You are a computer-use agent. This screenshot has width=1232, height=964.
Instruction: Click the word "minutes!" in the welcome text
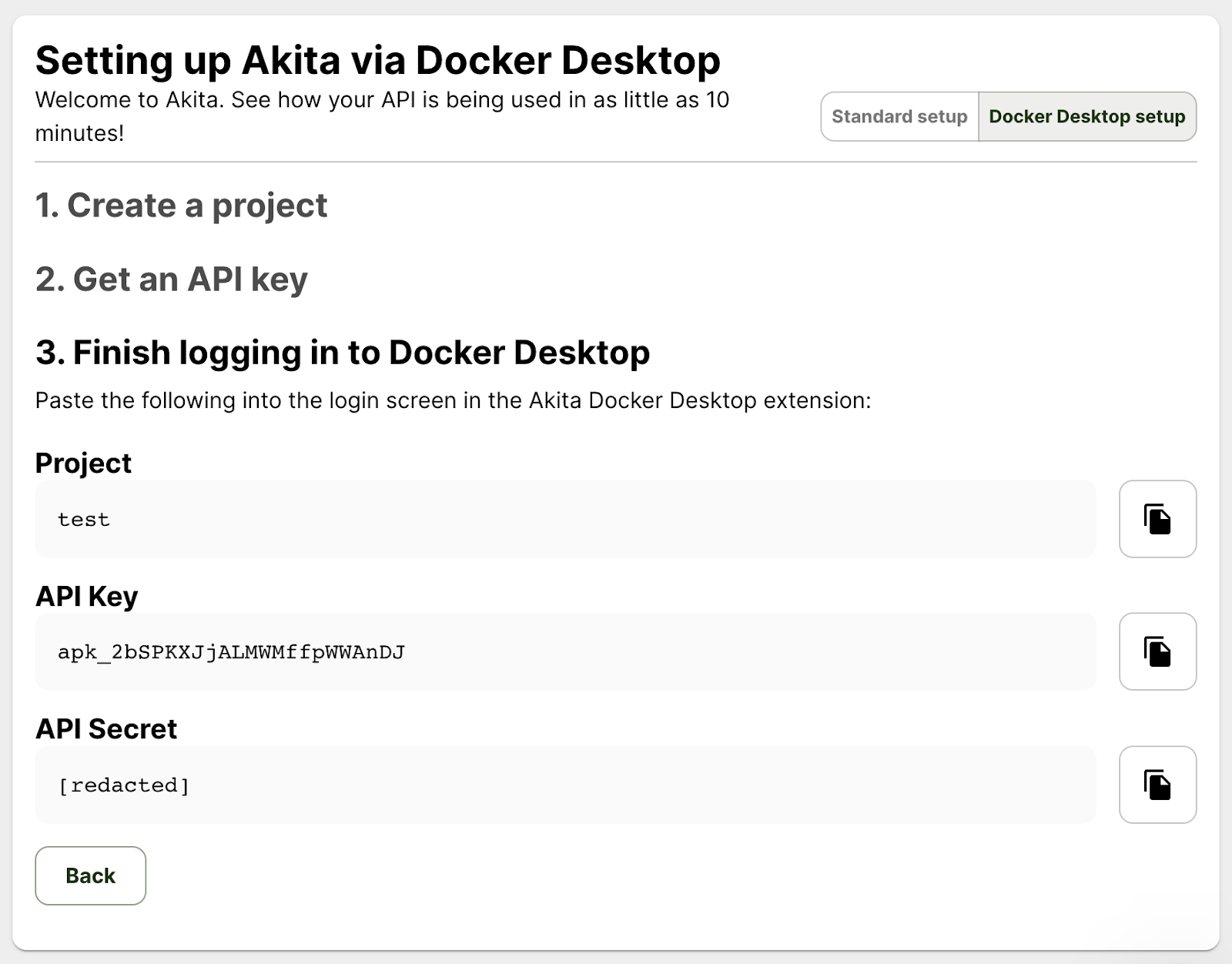[x=79, y=133]
